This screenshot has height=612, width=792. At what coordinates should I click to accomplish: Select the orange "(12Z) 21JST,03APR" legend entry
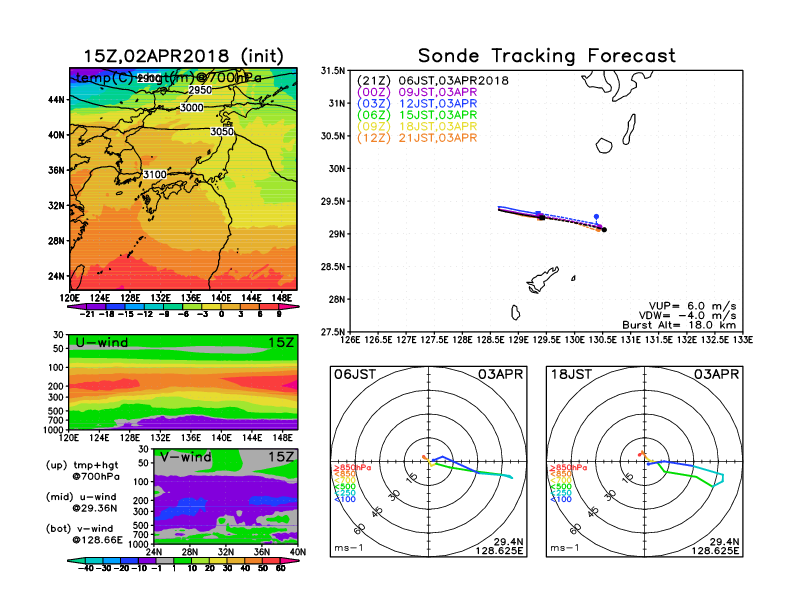tap(417, 138)
